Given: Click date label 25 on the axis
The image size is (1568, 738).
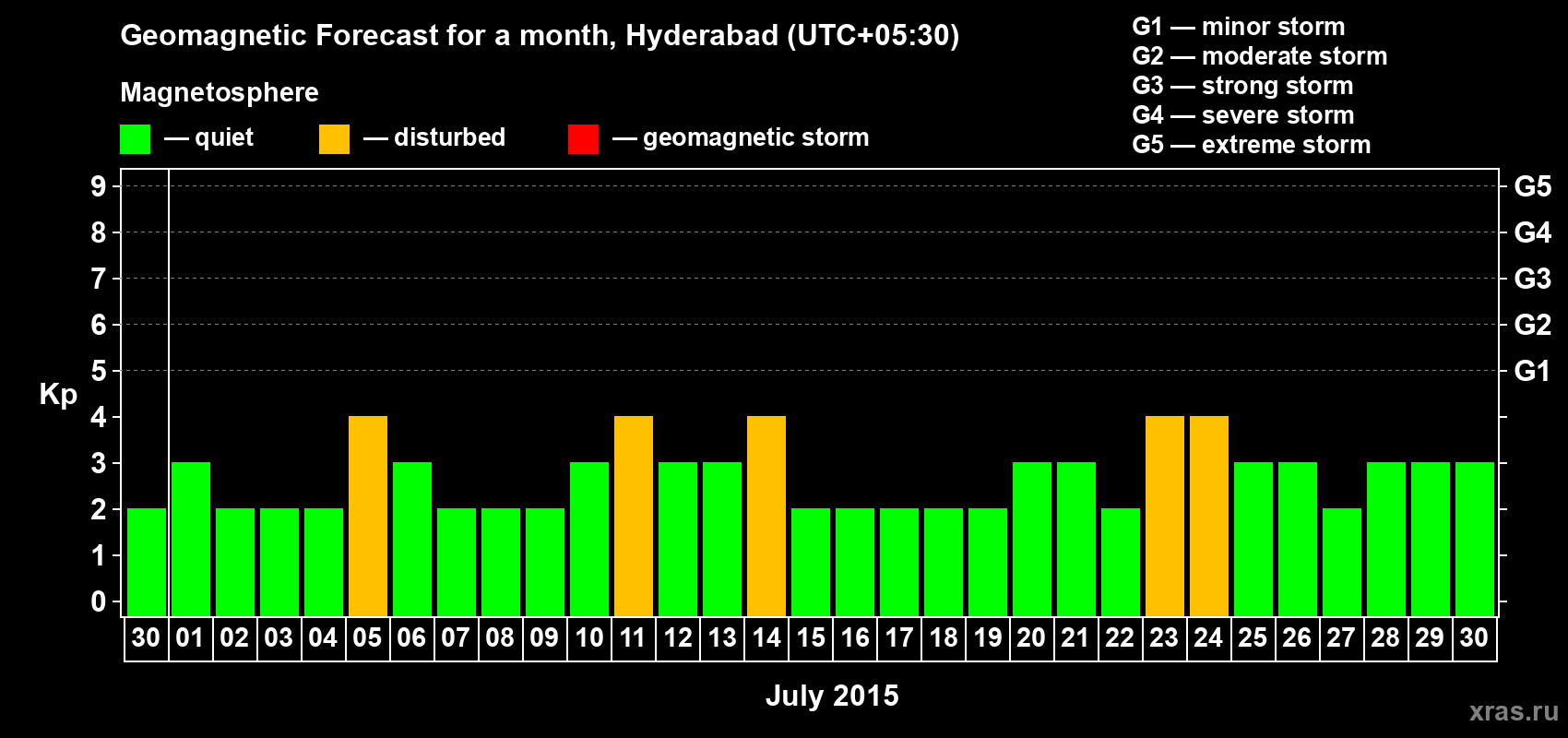Looking at the screenshot, I should pos(1253,638).
